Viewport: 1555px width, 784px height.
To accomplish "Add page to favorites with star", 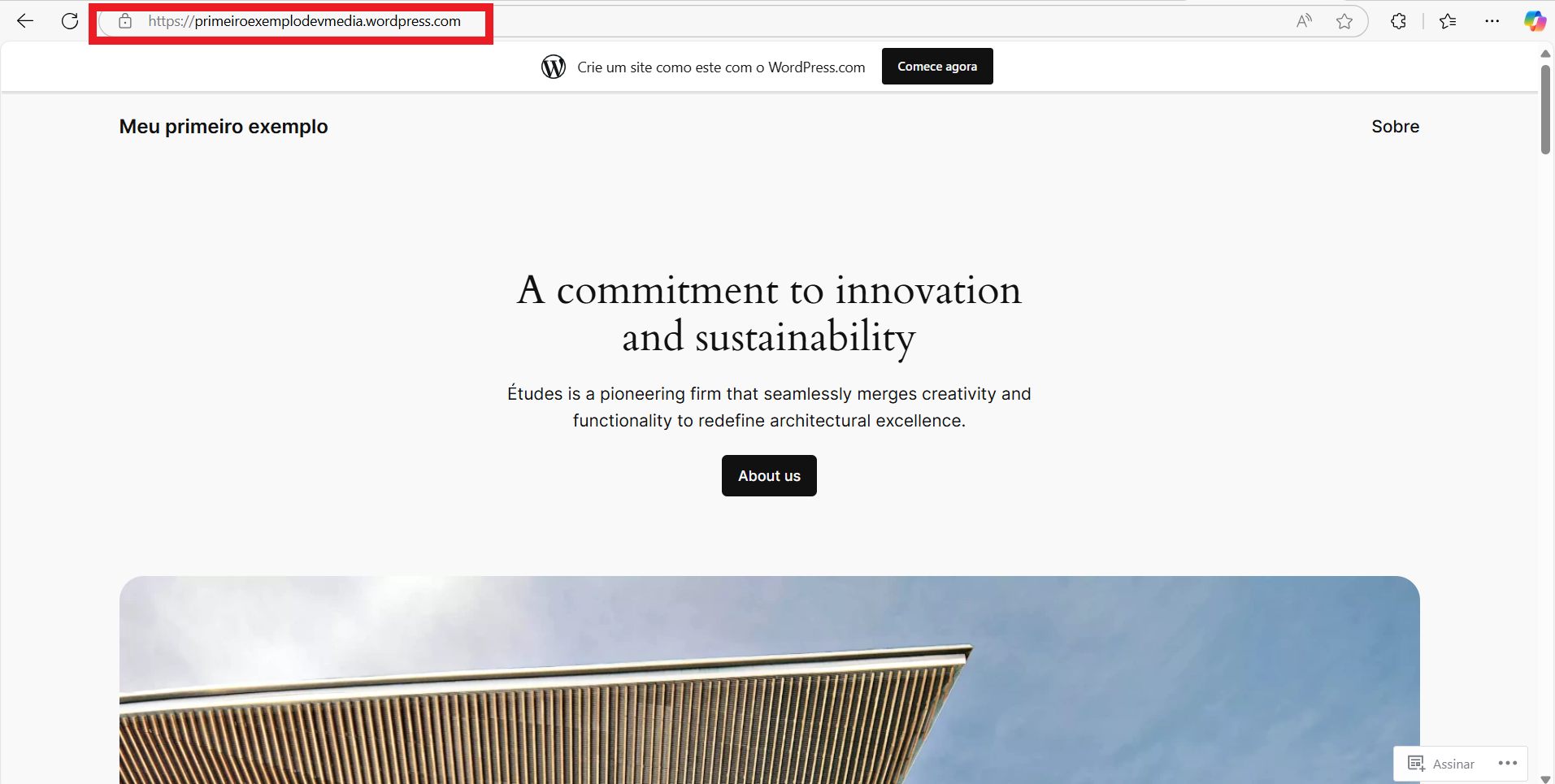I will pyautogui.click(x=1344, y=21).
